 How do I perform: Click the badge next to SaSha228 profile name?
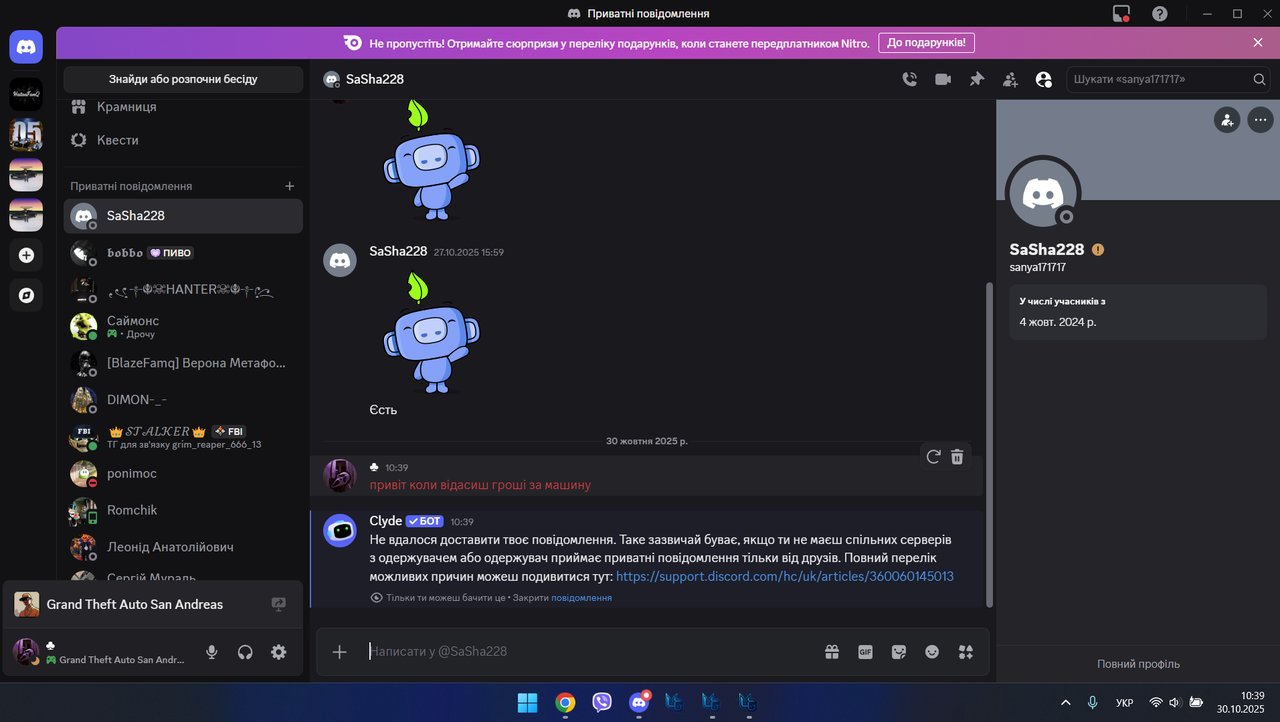[x=1098, y=250]
